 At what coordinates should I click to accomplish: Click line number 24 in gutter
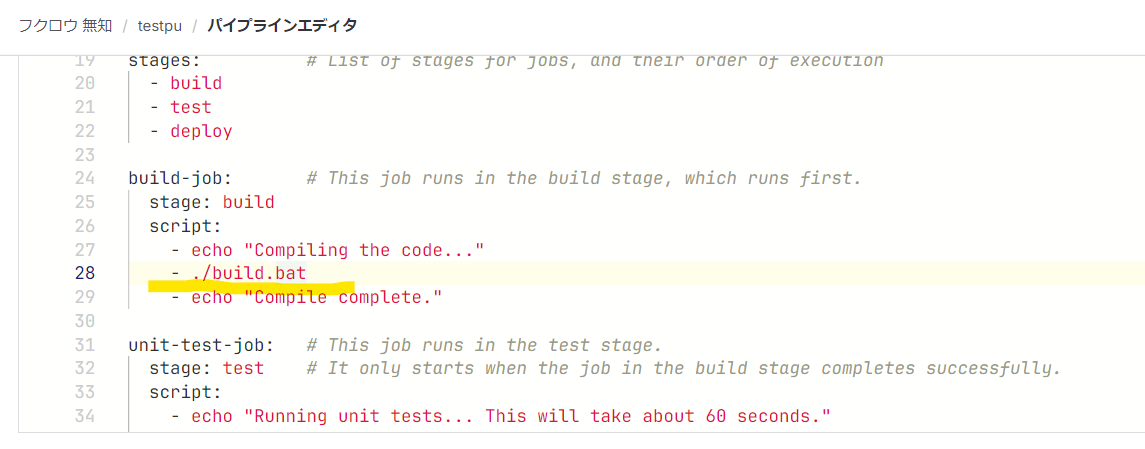(x=85, y=178)
